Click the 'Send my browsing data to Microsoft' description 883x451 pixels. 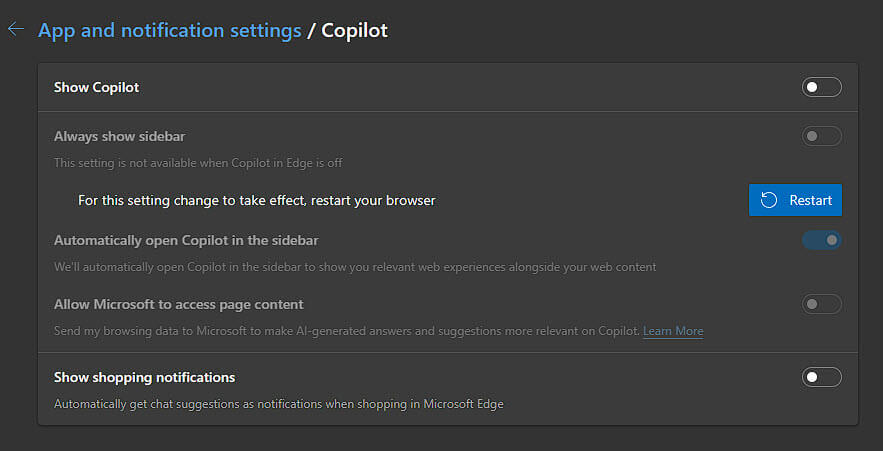tap(347, 331)
